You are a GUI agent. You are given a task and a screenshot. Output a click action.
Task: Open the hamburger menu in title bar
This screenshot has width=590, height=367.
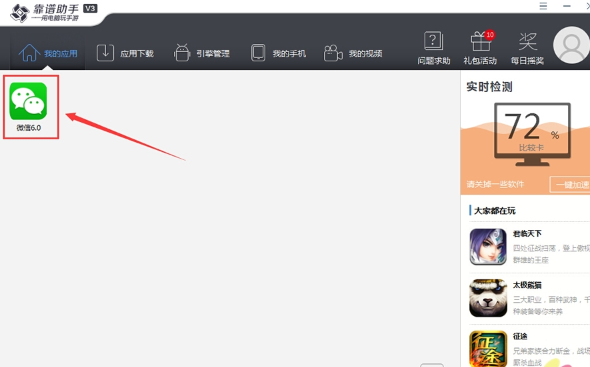[x=543, y=6]
